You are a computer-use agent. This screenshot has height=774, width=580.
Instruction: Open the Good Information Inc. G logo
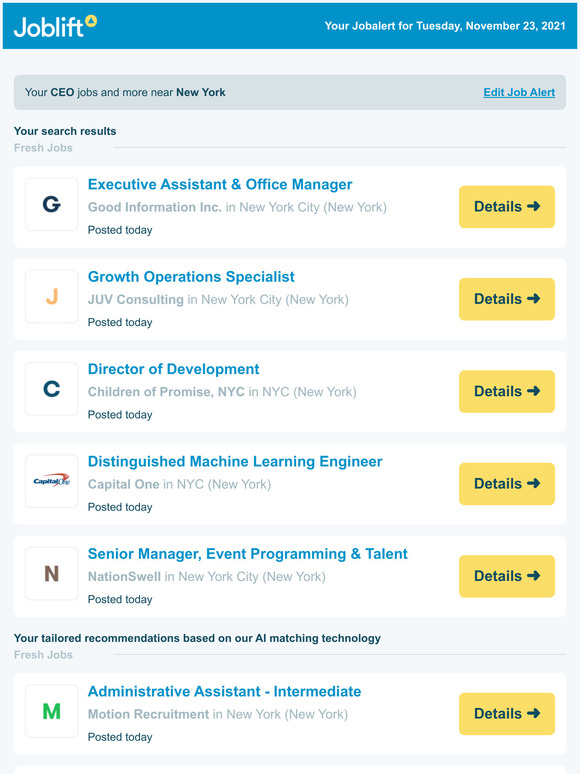[52, 204]
